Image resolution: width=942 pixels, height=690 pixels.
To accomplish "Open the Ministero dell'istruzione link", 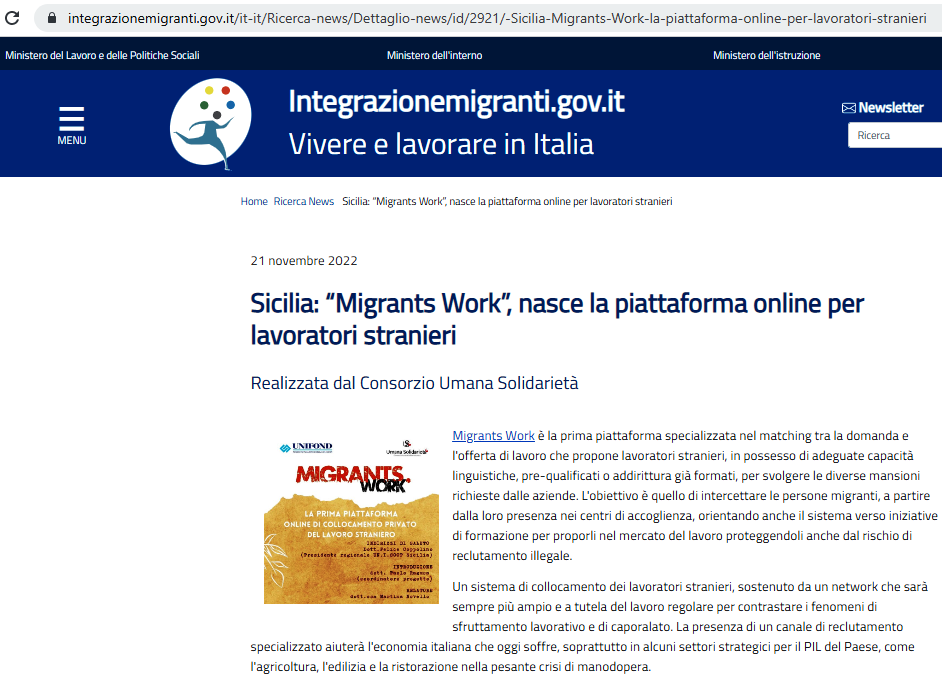I will [767, 55].
